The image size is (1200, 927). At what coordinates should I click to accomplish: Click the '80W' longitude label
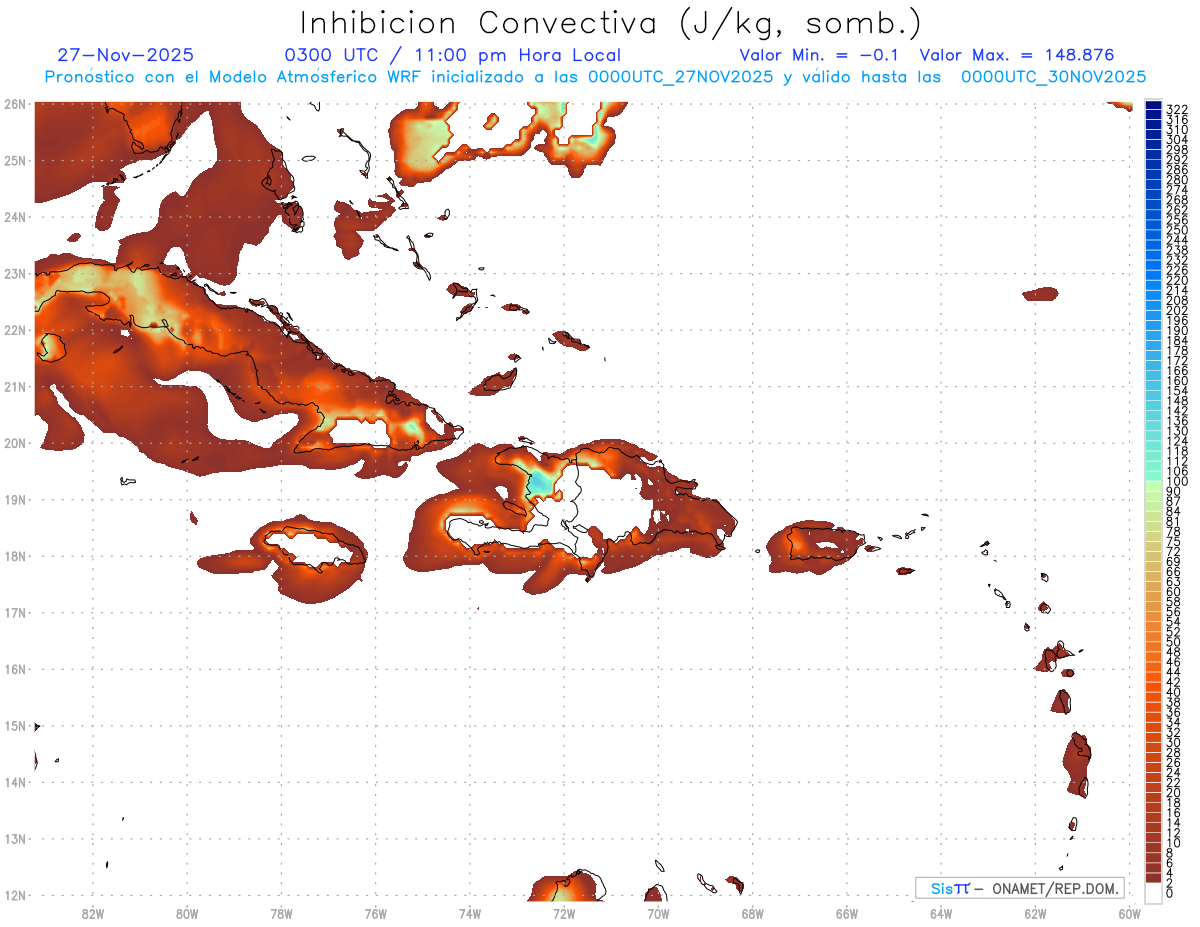[187, 913]
